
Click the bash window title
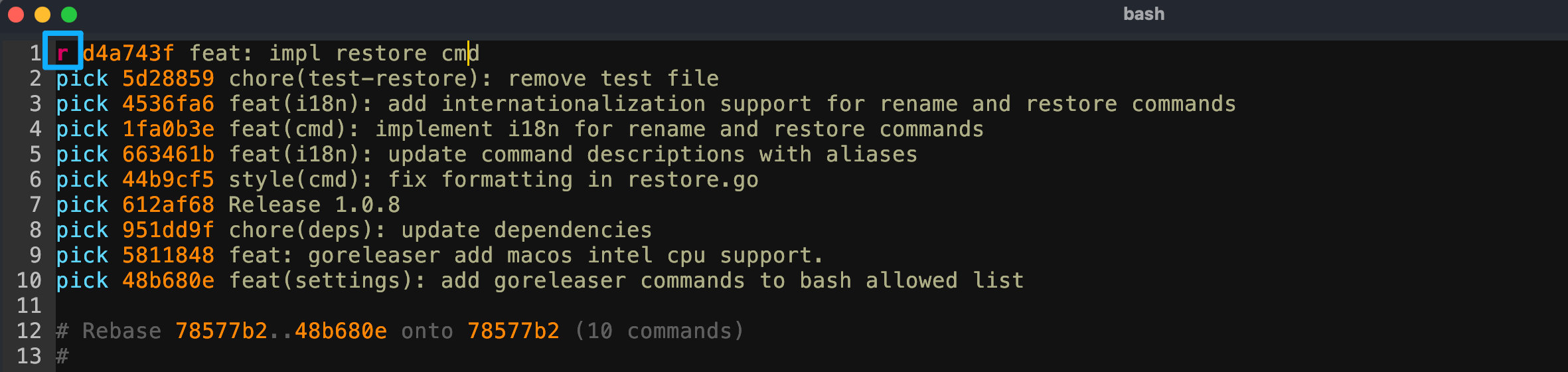pos(1143,15)
